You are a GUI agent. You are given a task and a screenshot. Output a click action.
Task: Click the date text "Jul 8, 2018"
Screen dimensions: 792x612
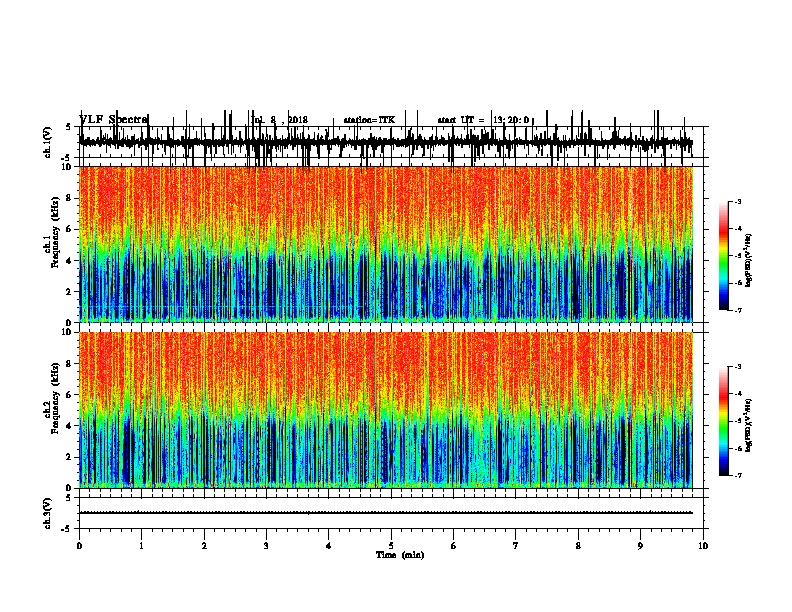[x=279, y=120]
